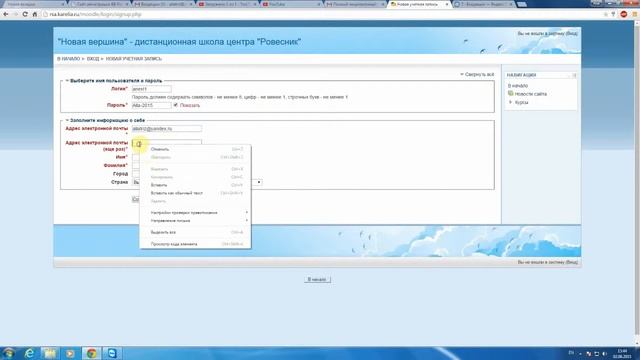Open Windows Media Player from taskbar
The height and width of the screenshot is (360, 640).
point(70,353)
